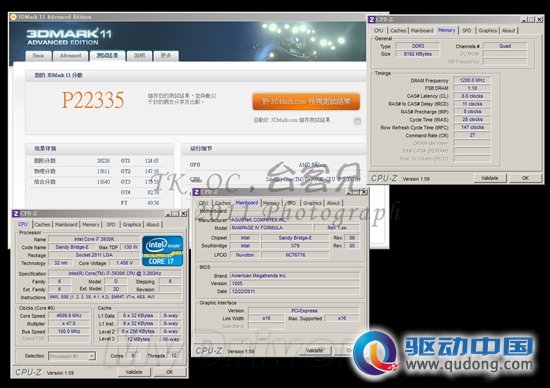The width and height of the screenshot is (550, 388).
Task: Toggle the auto-save to 3DMark.com checkbox
Action: pyautogui.click(x=357, y=121)
